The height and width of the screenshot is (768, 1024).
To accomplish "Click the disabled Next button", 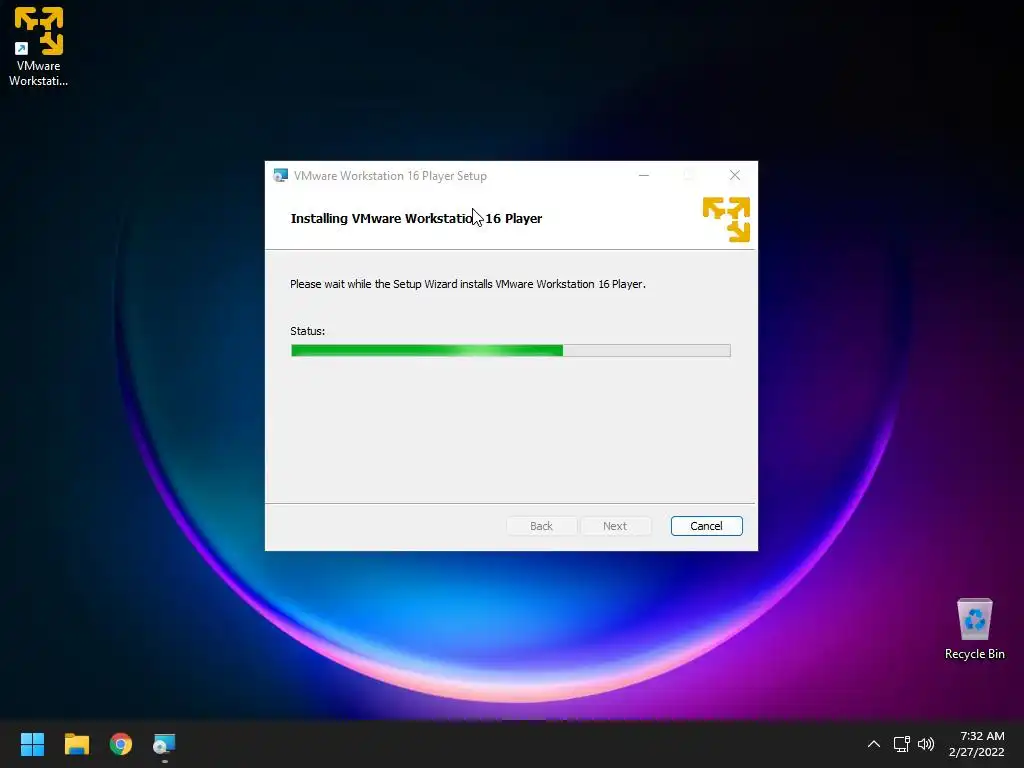I will click(615, 526).
